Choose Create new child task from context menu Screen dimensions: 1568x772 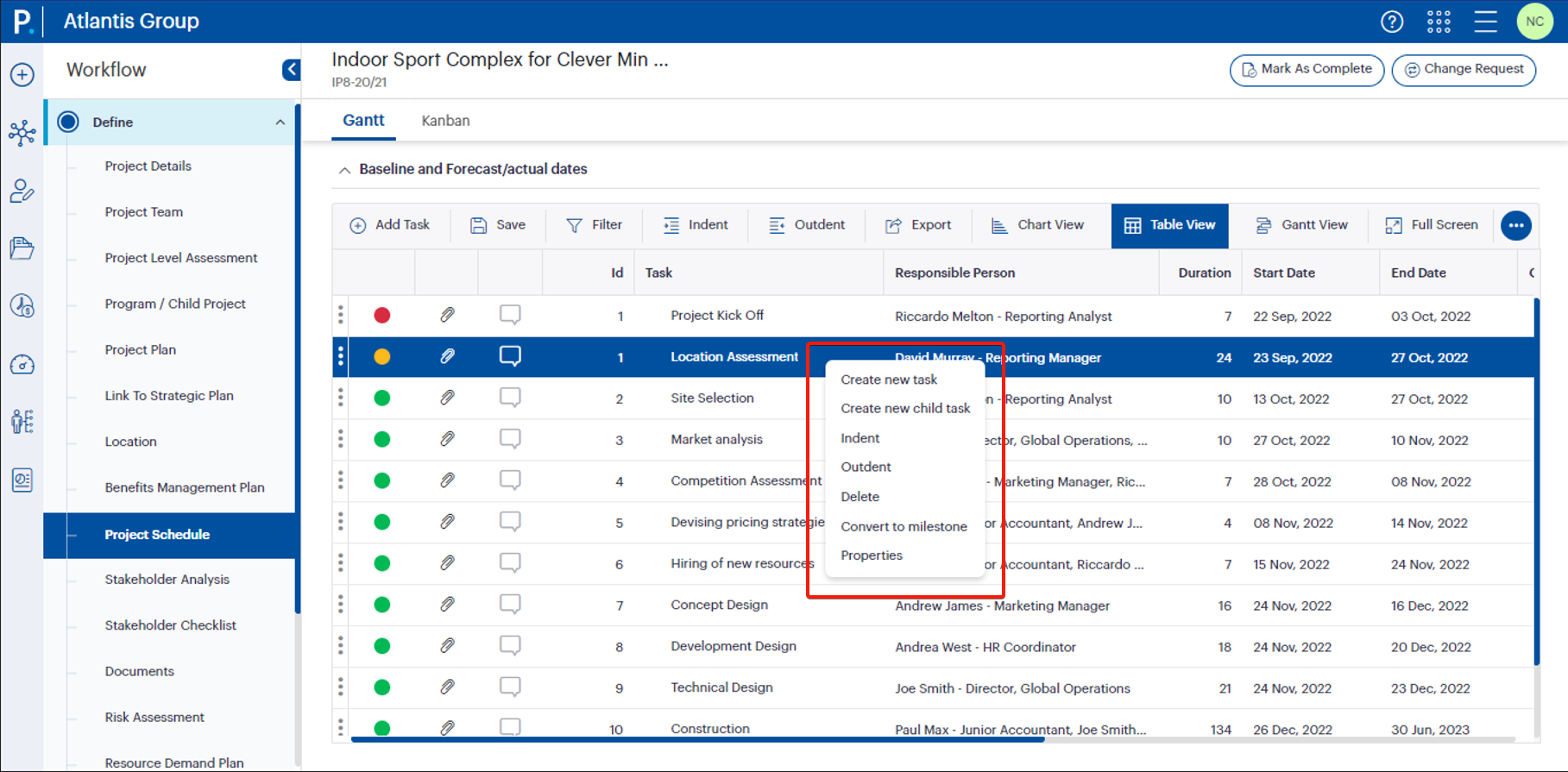(905, 408)
